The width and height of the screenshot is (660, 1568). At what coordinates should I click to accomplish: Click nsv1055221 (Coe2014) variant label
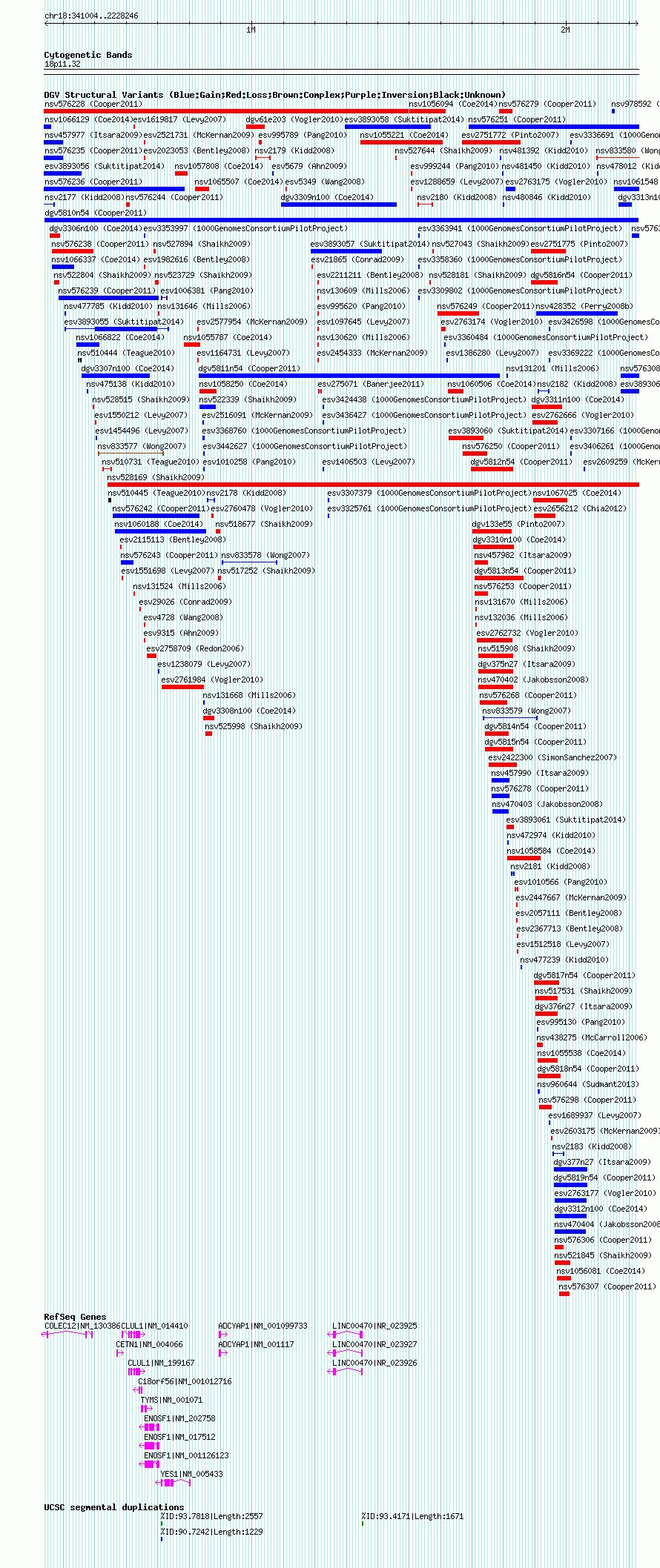coord(404,135)
